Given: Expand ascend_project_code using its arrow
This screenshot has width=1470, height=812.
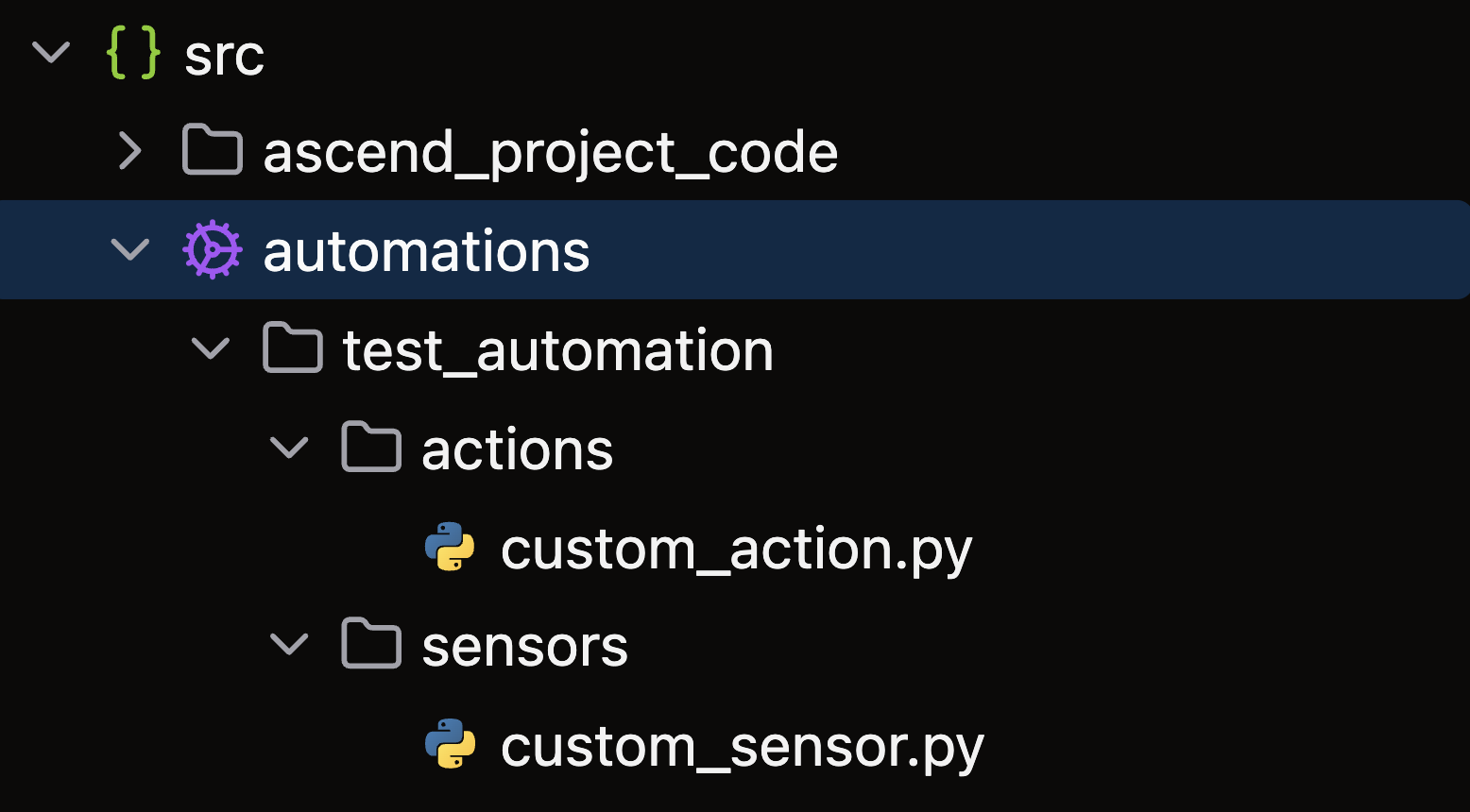Looking at the screenshot, I should click(130, 151).
